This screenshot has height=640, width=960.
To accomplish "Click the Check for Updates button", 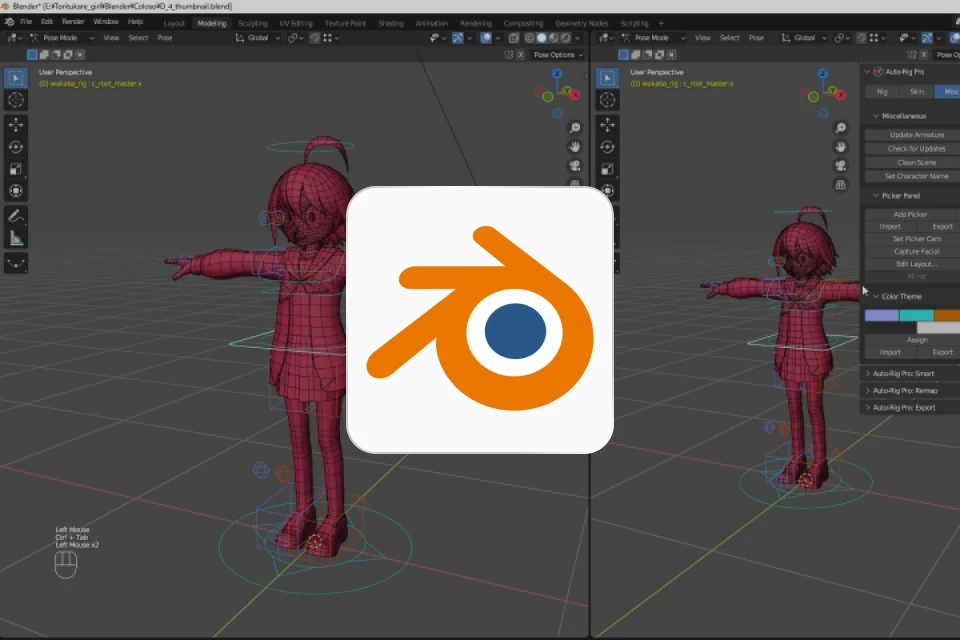I will (912, 149).
